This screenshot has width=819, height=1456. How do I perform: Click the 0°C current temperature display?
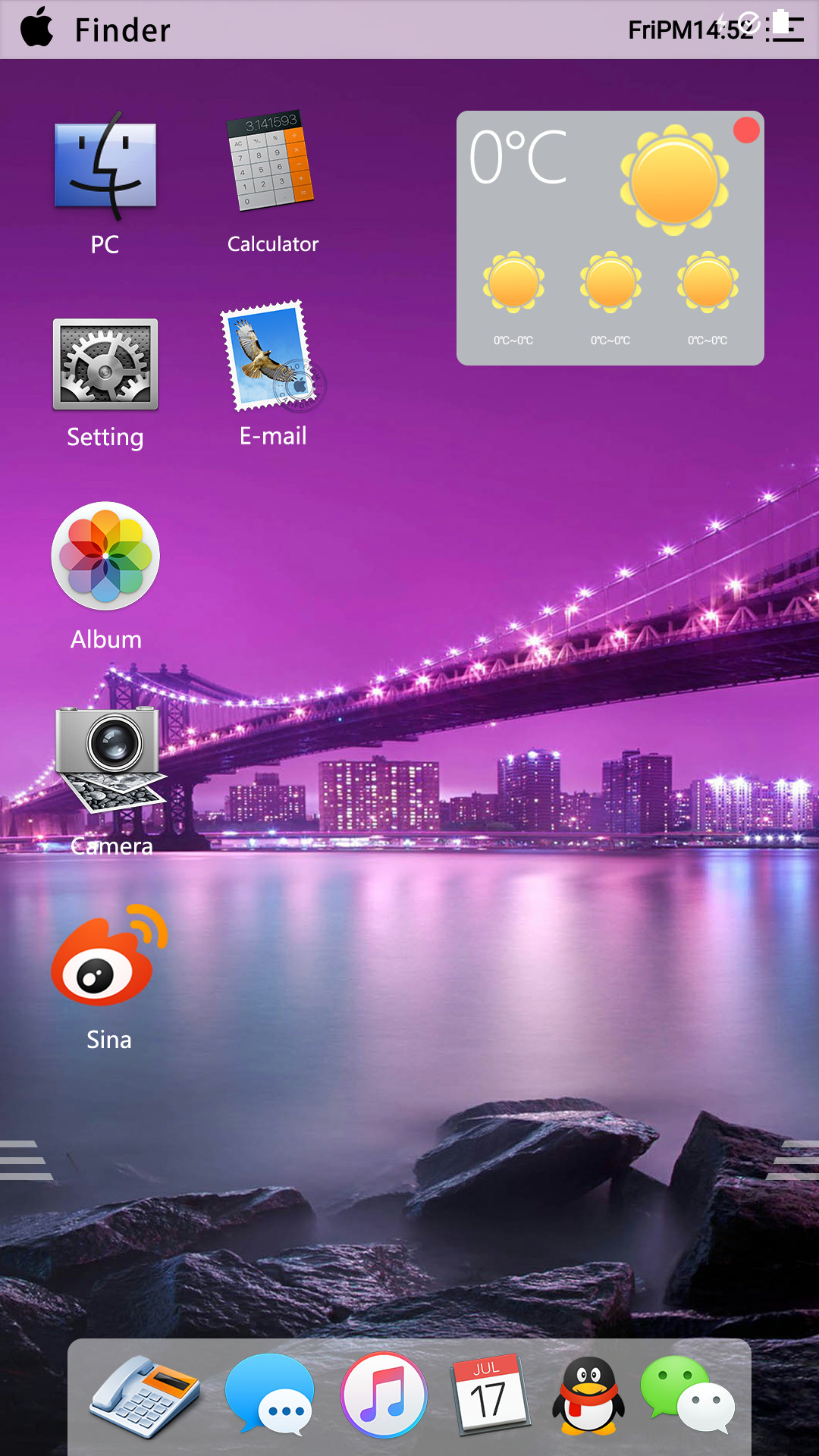[519, 158]
